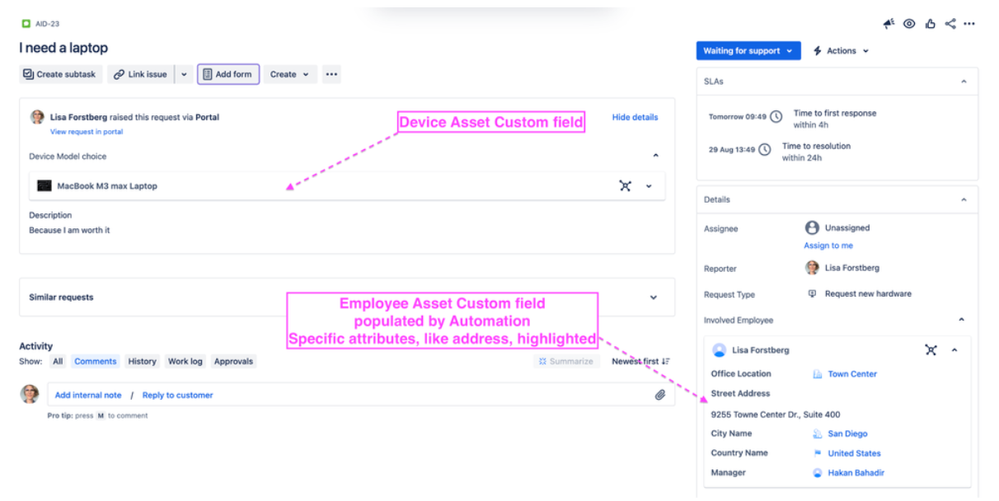The height and width of the screenshot is (501, 999).
Task: Switch to Work log tab
Action: (185, 361)
